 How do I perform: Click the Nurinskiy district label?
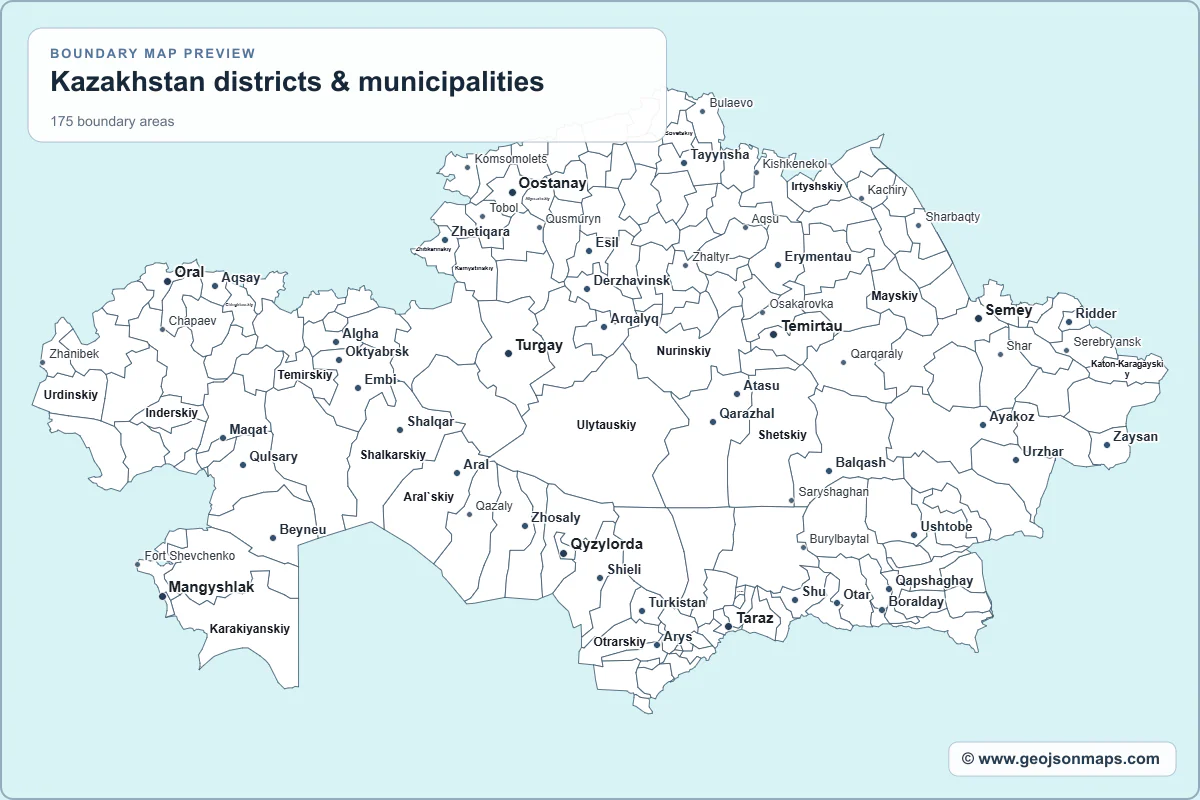pyautogui.click(x=683, y=351)
